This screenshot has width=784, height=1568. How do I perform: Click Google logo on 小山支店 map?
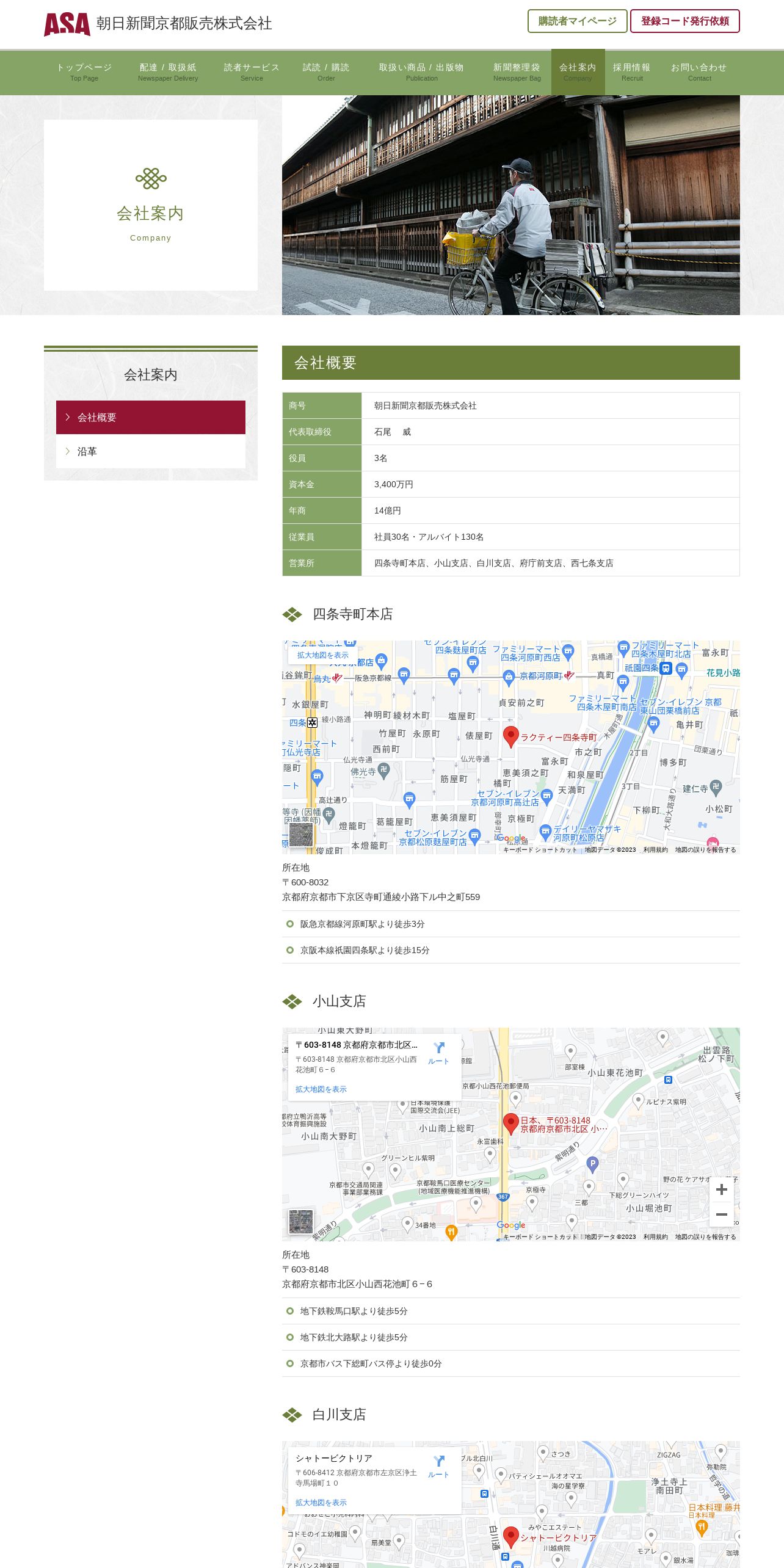(x=511, y=1225)
